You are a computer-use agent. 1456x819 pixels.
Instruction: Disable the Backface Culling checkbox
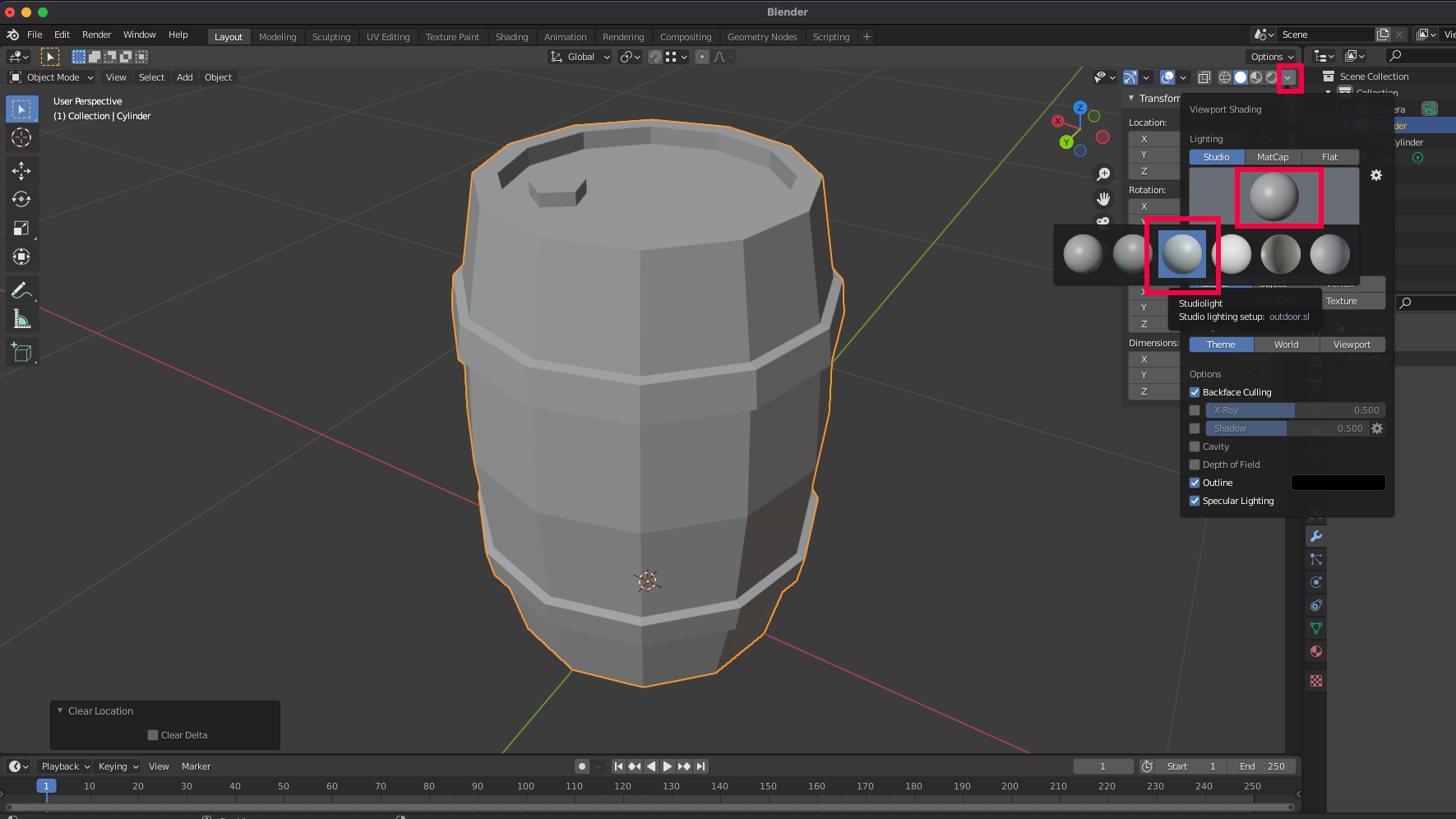1195,392
